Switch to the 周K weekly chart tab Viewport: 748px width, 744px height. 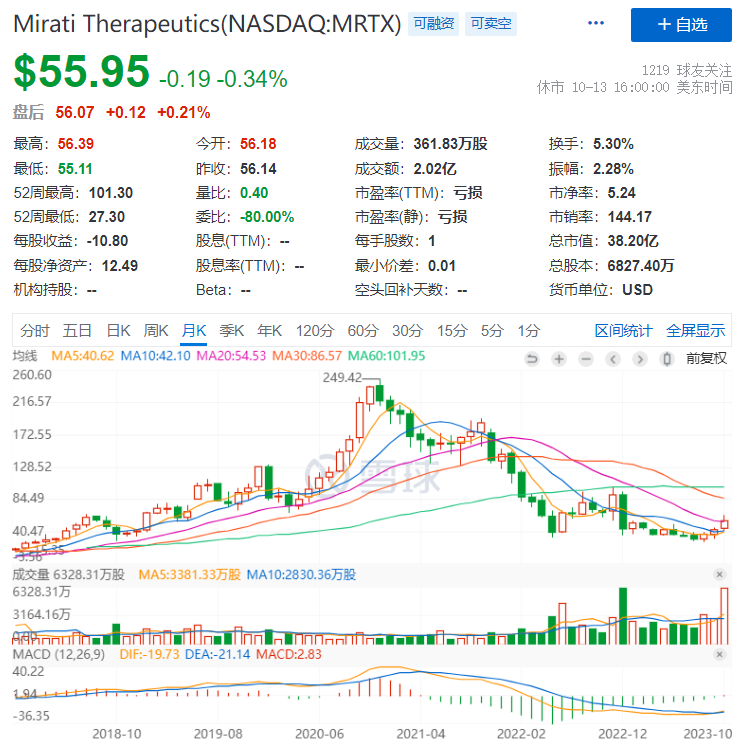[x=156, y=331]
